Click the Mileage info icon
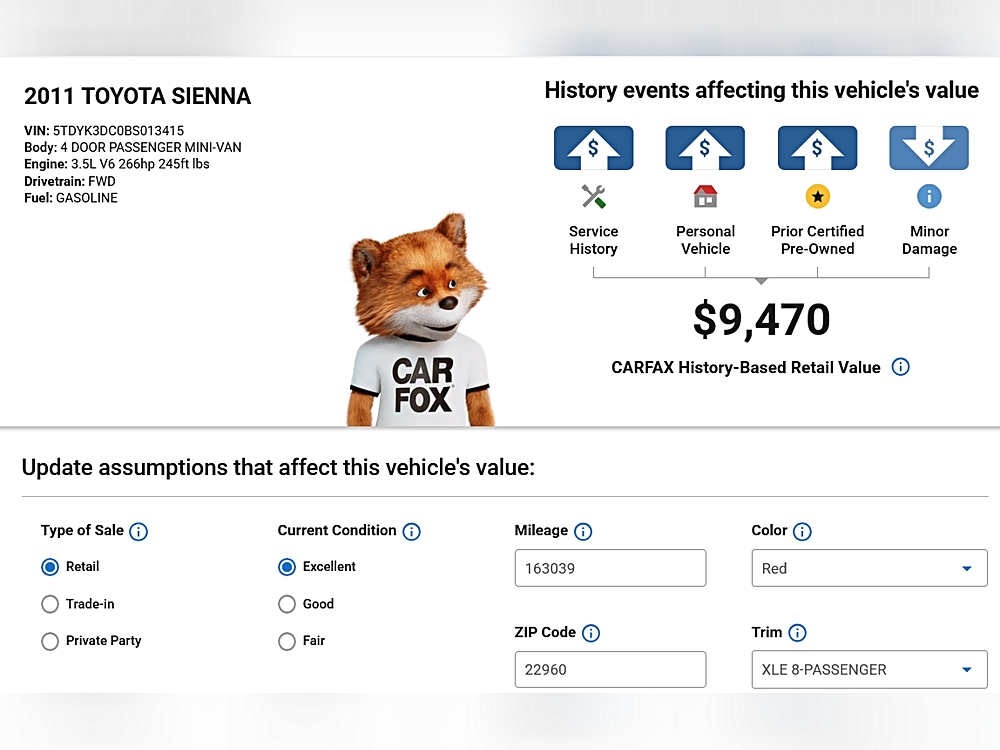 [x=583, y=531]
